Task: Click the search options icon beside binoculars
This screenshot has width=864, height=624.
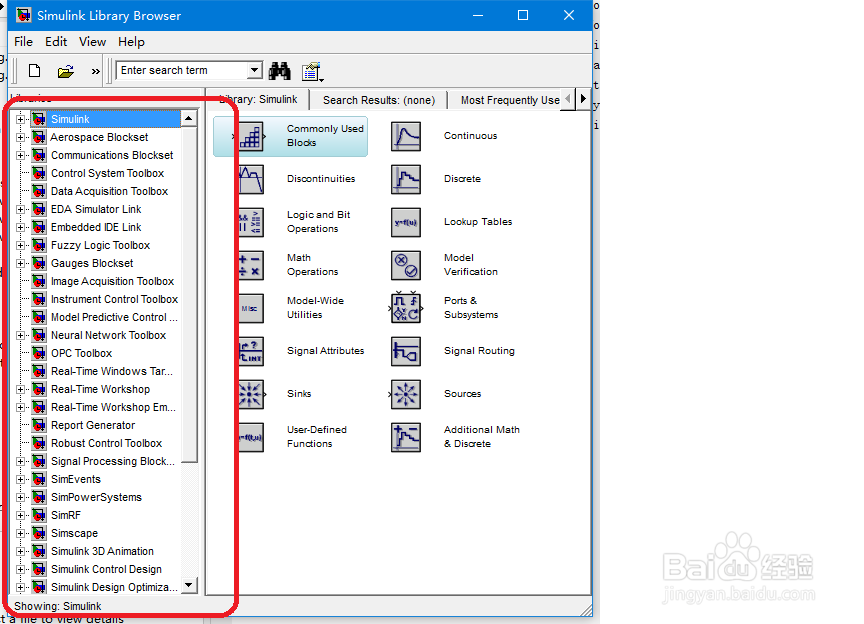Action: (312, 72)
